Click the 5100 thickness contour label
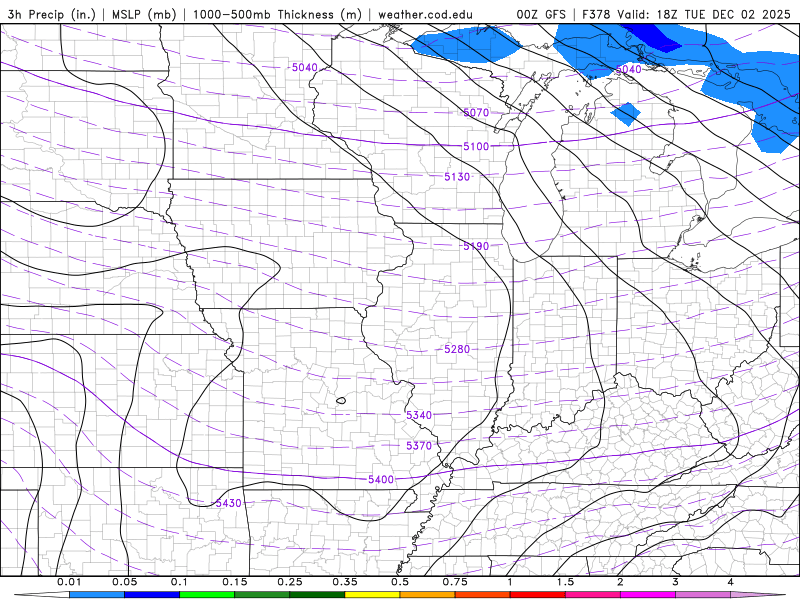The height and width of the screenshot is (600, 800). tap(476, 146)
